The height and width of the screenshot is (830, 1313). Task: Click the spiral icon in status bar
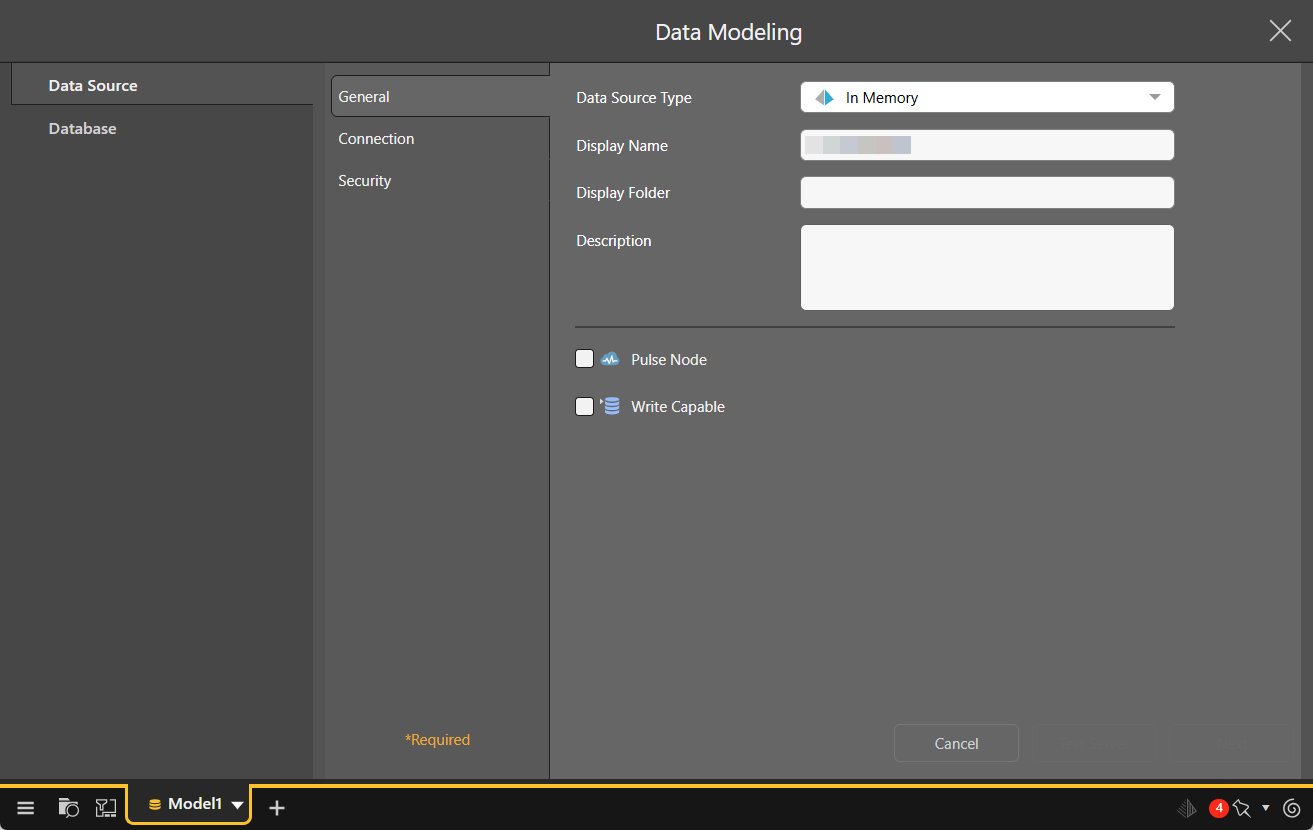1291,808
